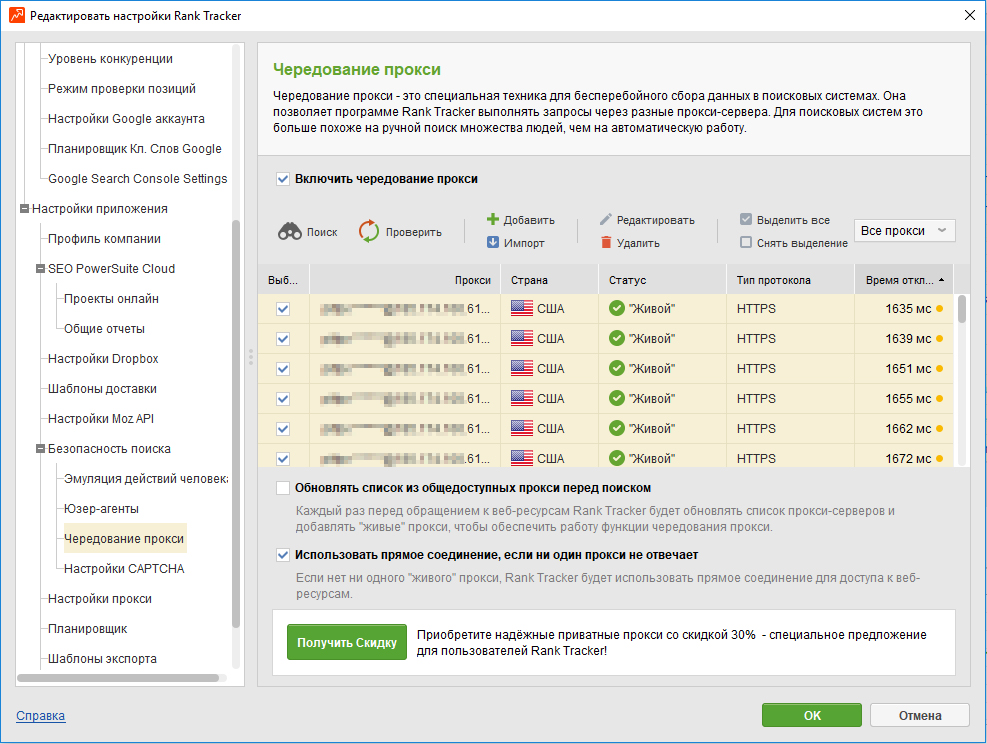Click the green status icon in 1639 мс row
987x744 pixels.
(x=617, y=339)
